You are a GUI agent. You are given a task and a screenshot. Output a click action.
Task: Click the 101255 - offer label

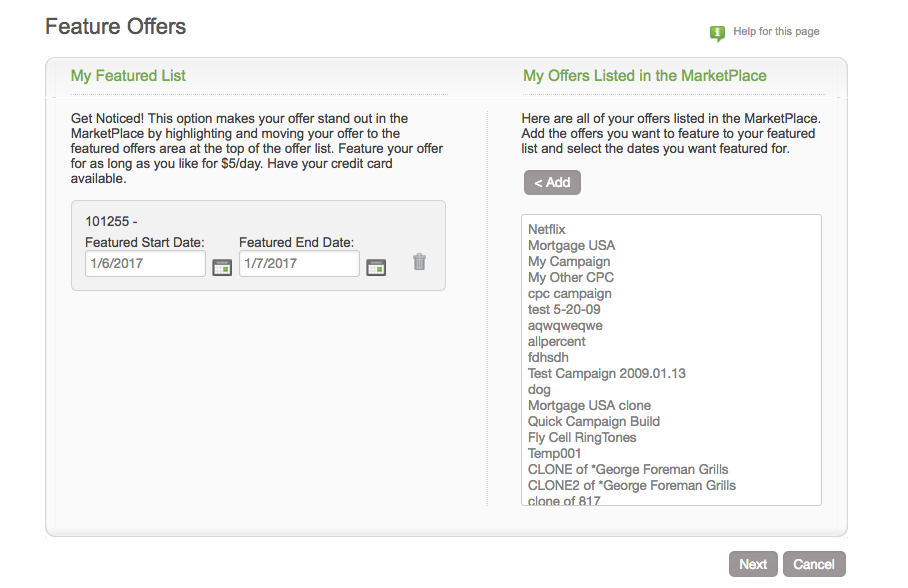pos(111,221)
